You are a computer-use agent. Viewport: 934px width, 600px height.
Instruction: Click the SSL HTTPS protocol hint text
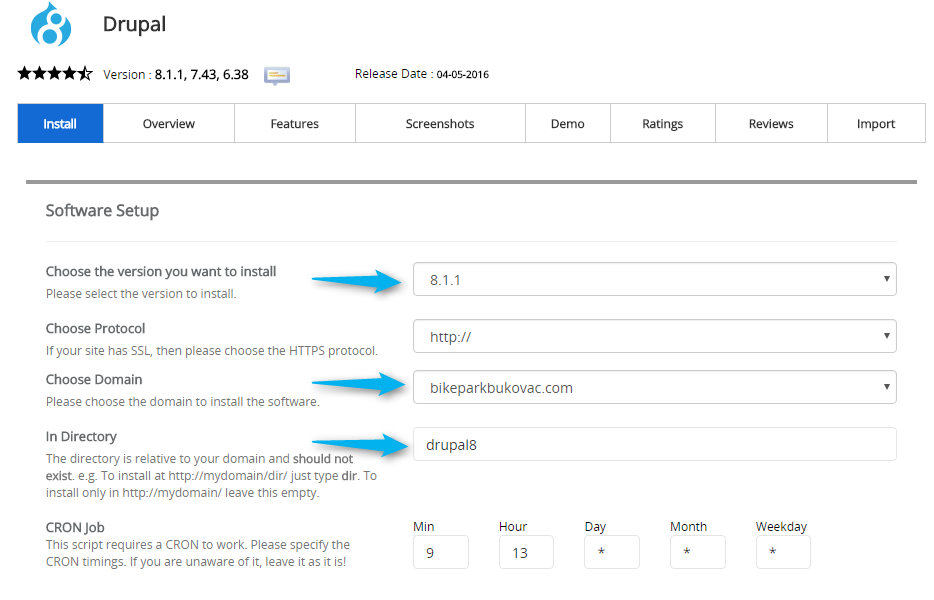click(211, 351)
